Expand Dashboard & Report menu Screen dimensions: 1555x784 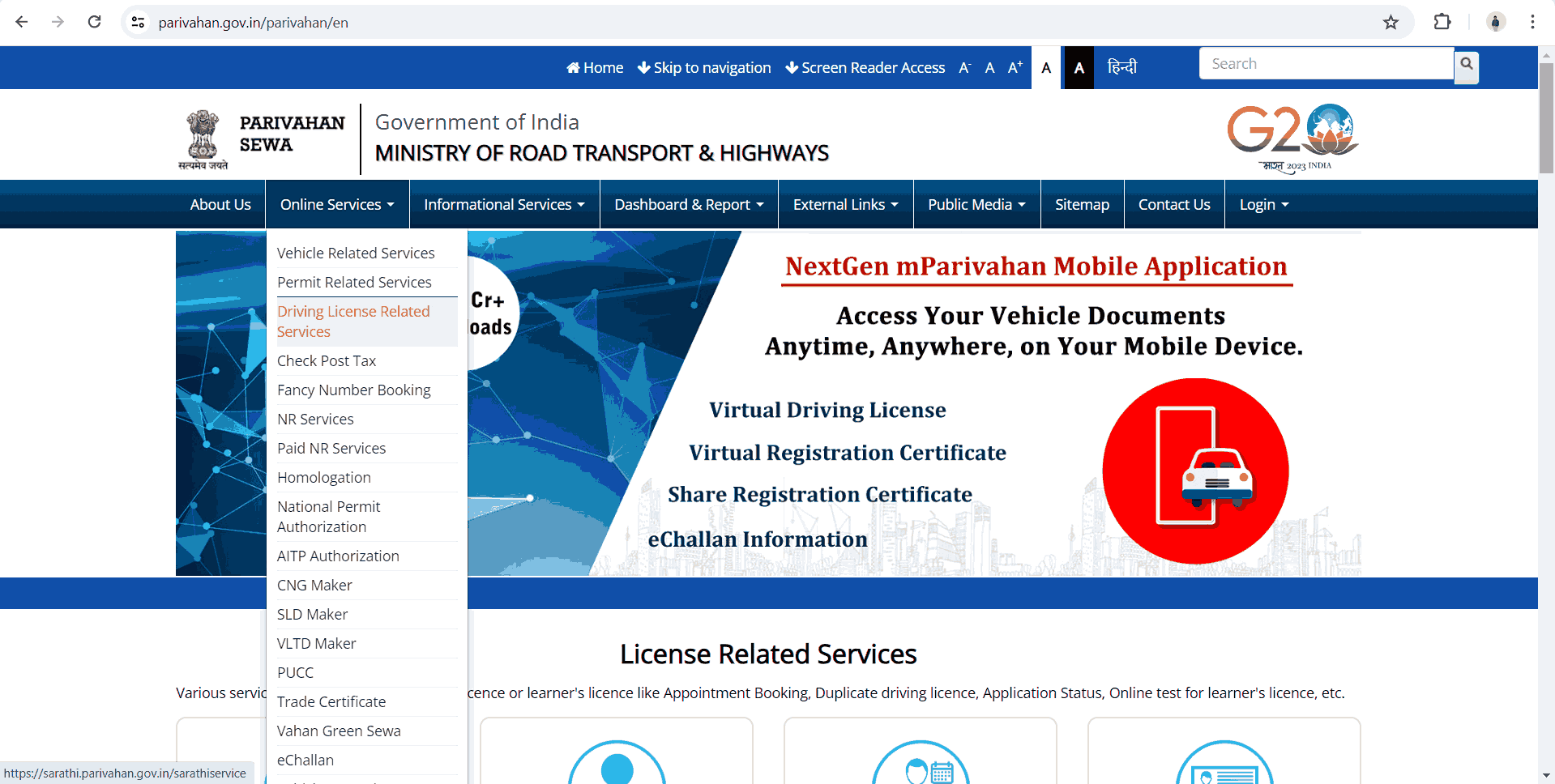pos(689,204)
